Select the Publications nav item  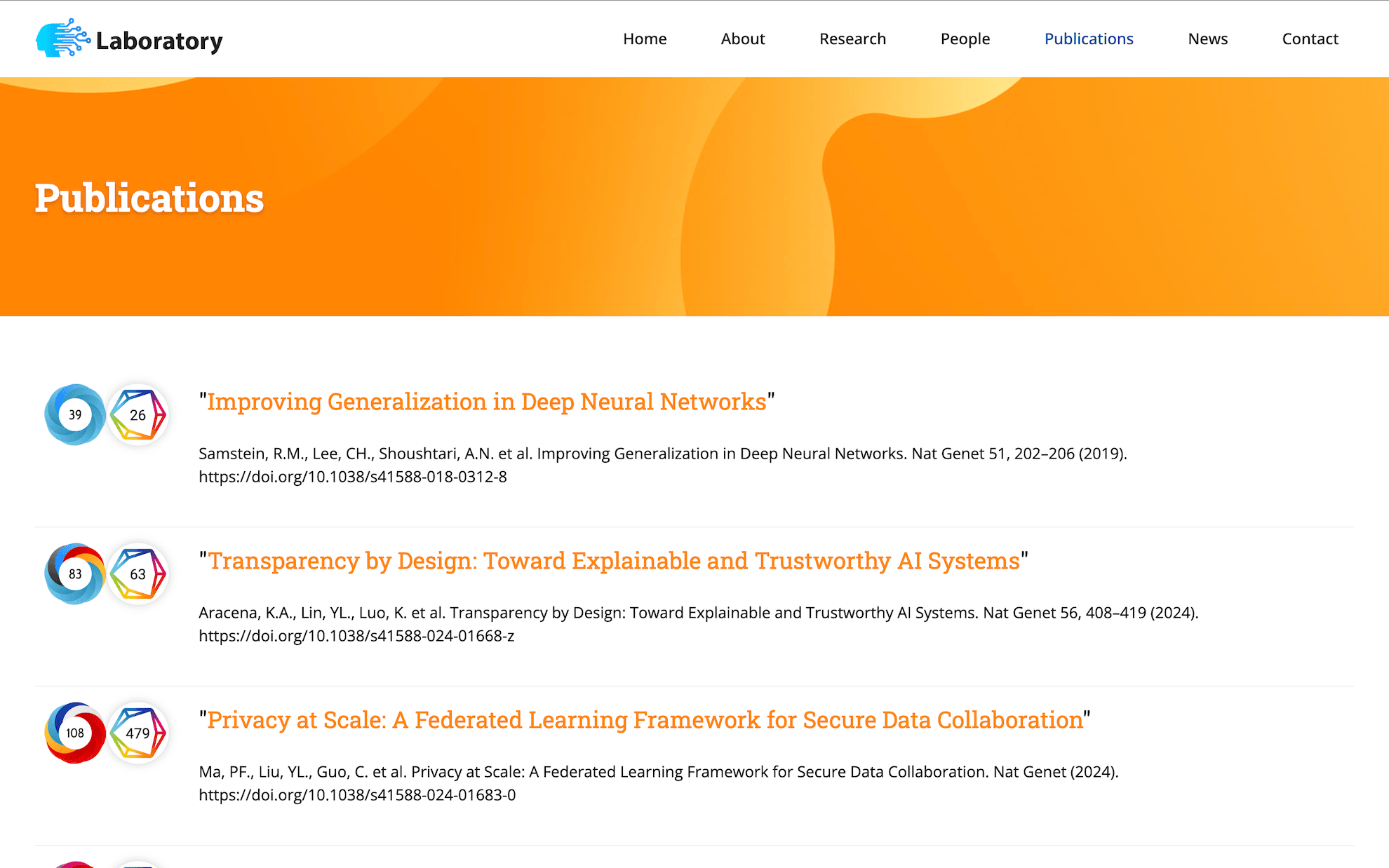point(1089,39)
